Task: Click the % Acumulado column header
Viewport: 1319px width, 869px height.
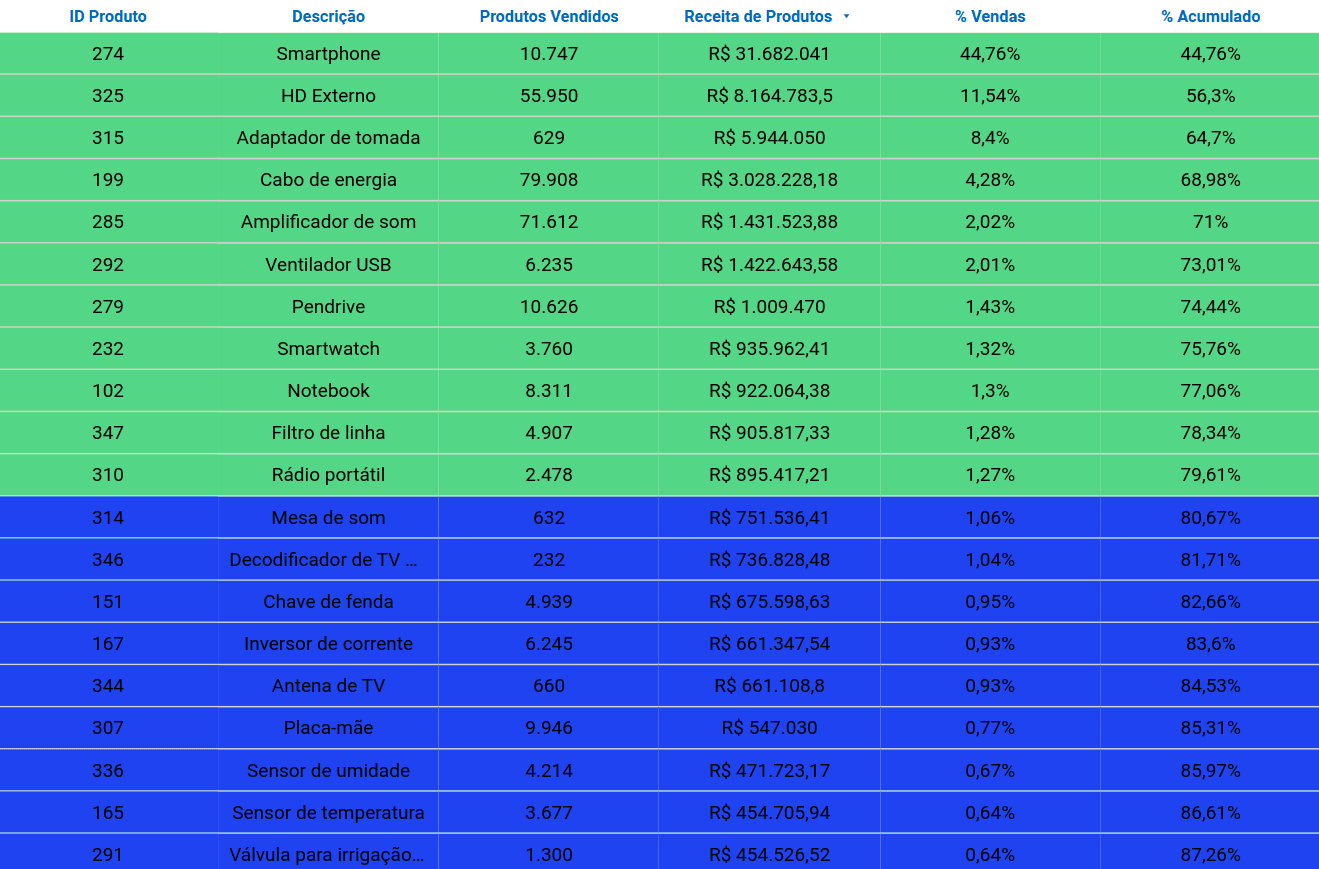Action: pyautogui.click(x=1210, y=16)
